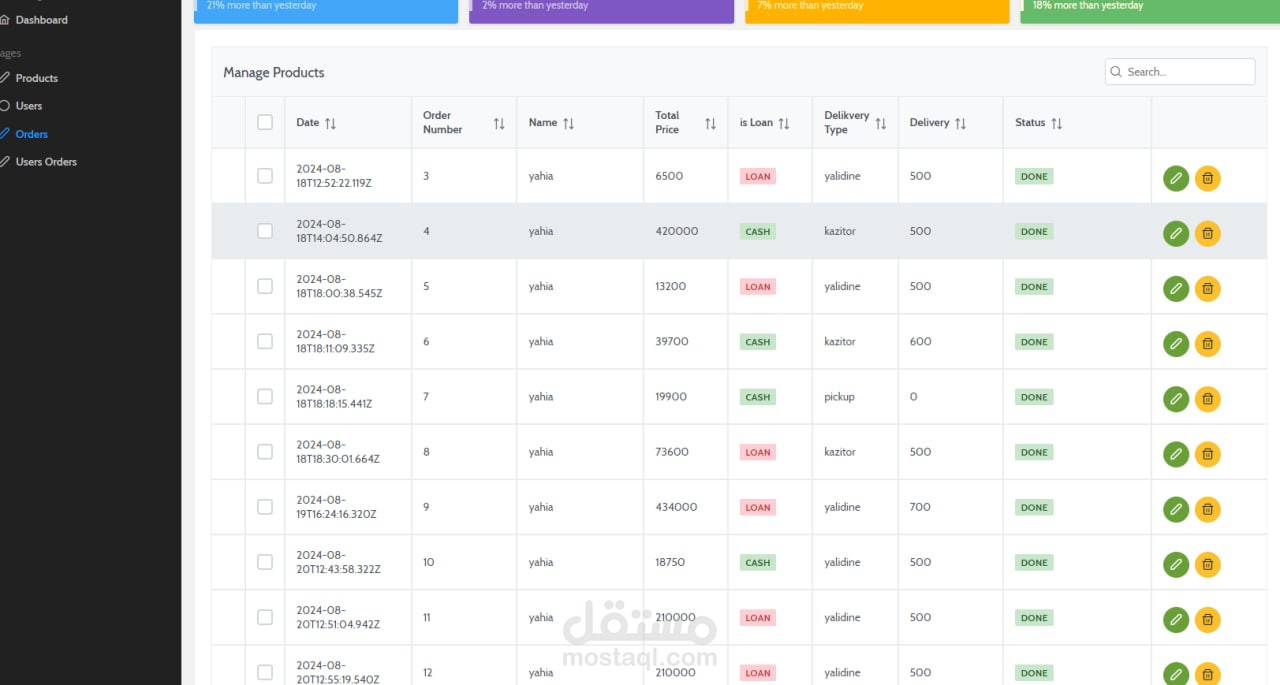The width and height of the screenshot is (1280, 685).
Task: Select Orders in the sidebar
Action: click(x=31, y=134)
